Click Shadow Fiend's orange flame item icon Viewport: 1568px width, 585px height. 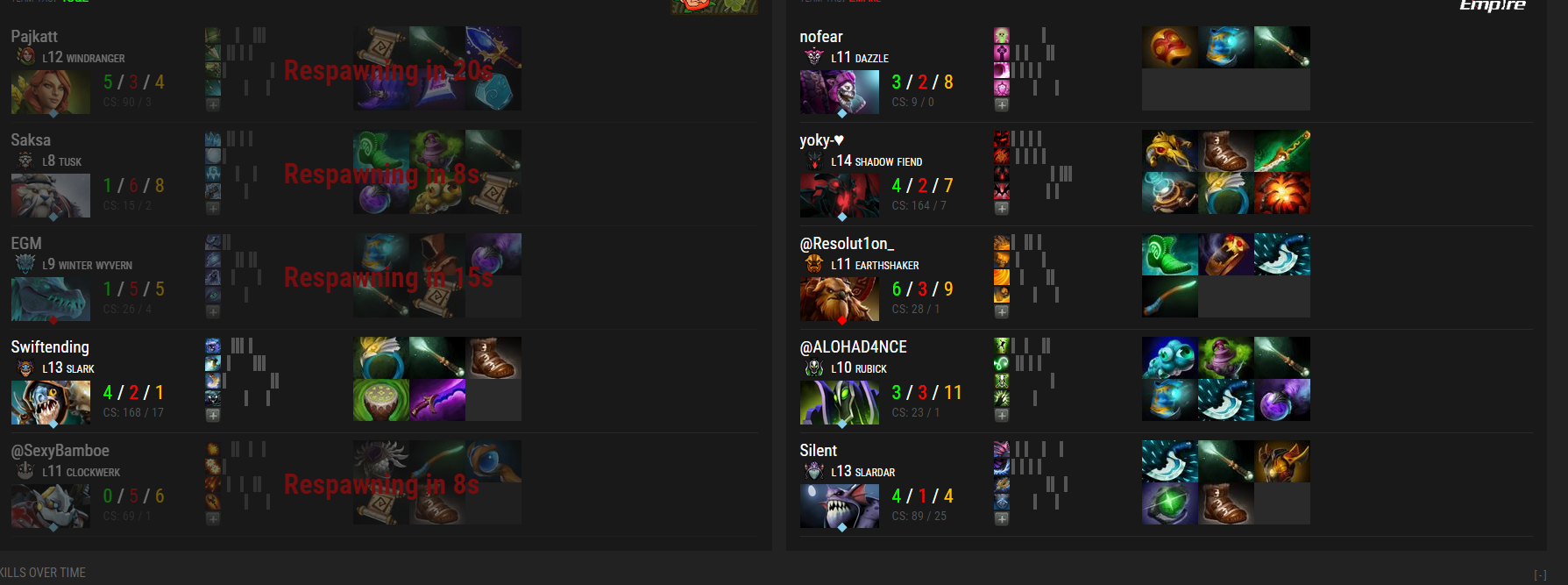pos(1282,193)
